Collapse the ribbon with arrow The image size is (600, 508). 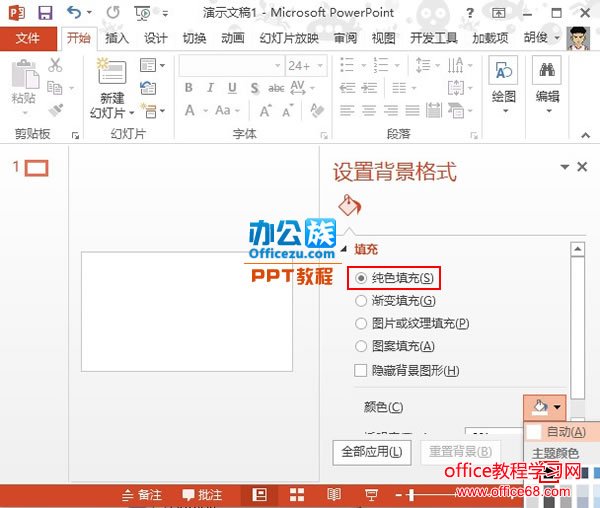click(x=585, y=135)
